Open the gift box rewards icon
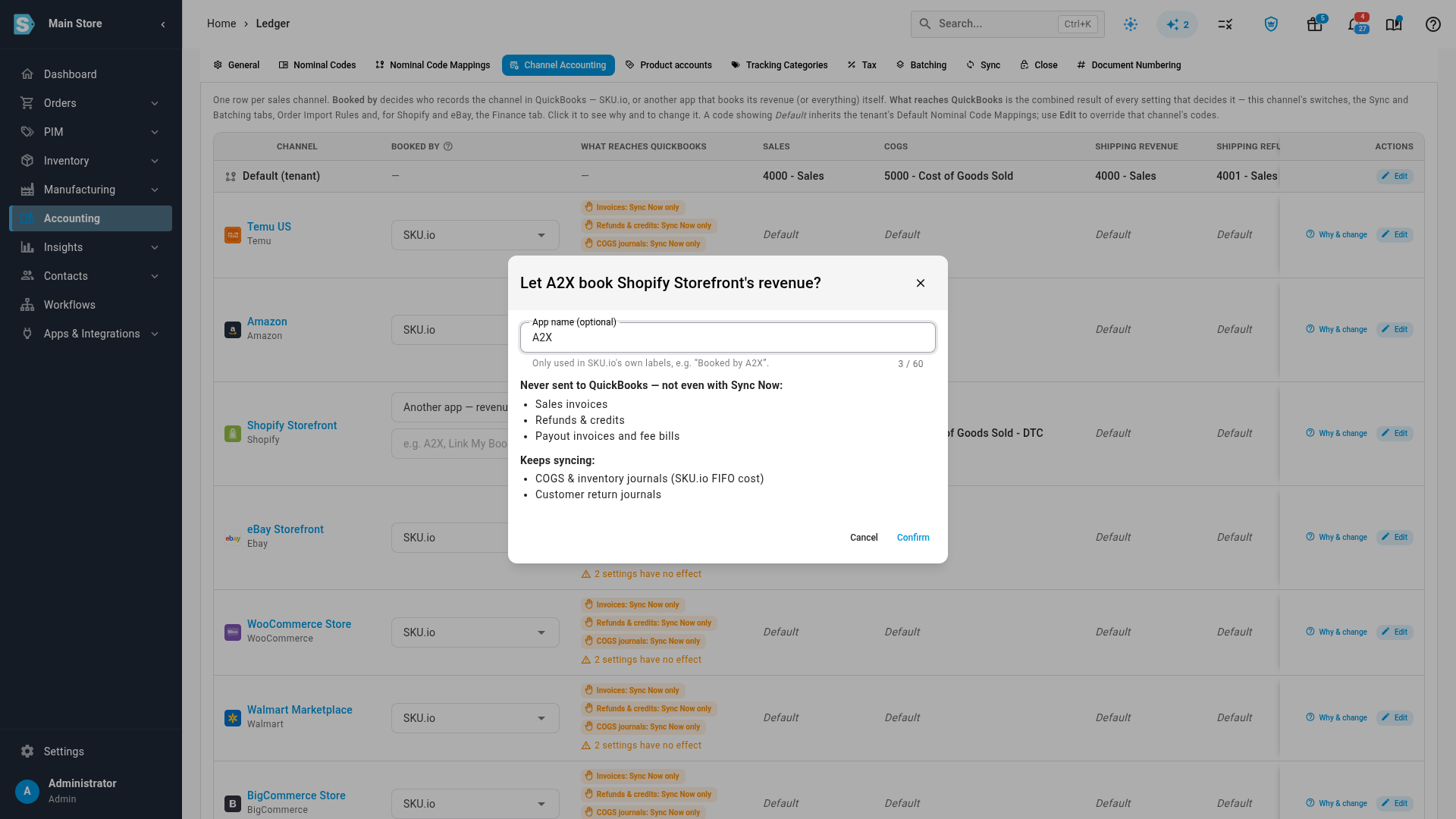This screenshot has width=1456, height=819. pyautogui.click(x=1315, y=24)
